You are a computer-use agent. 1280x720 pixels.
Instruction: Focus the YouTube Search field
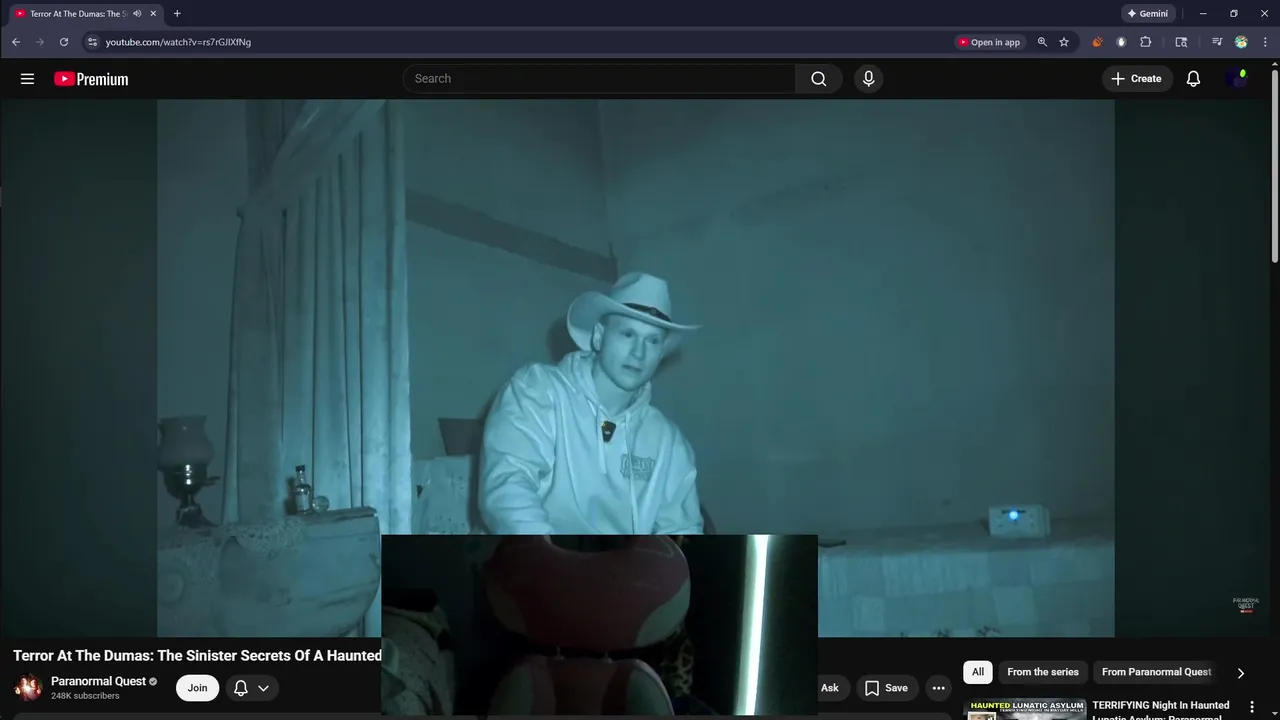(x=600, y=79)
